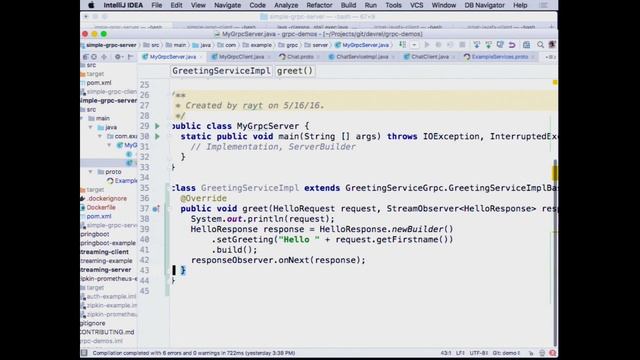The image size is (640, 360).
Task: Click the MyGrpcServer.java navigation bar crumb
Action: click(x=362, y=45)
